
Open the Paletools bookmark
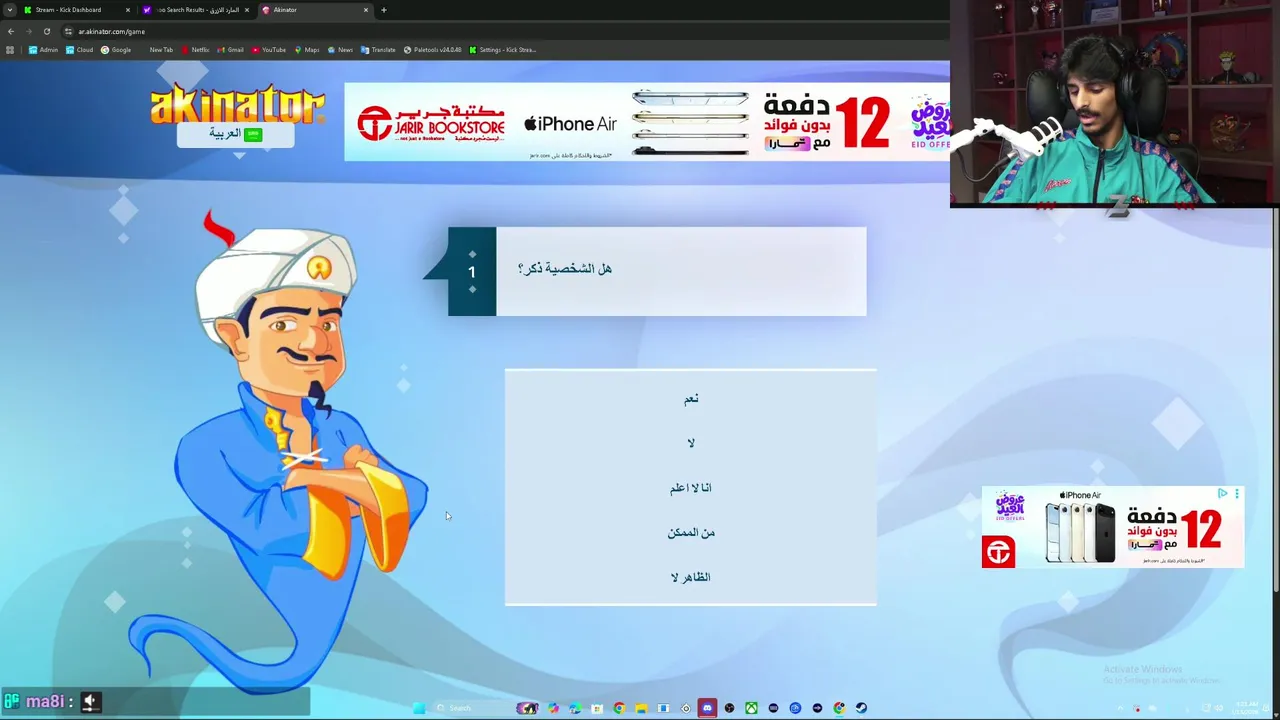432,50
